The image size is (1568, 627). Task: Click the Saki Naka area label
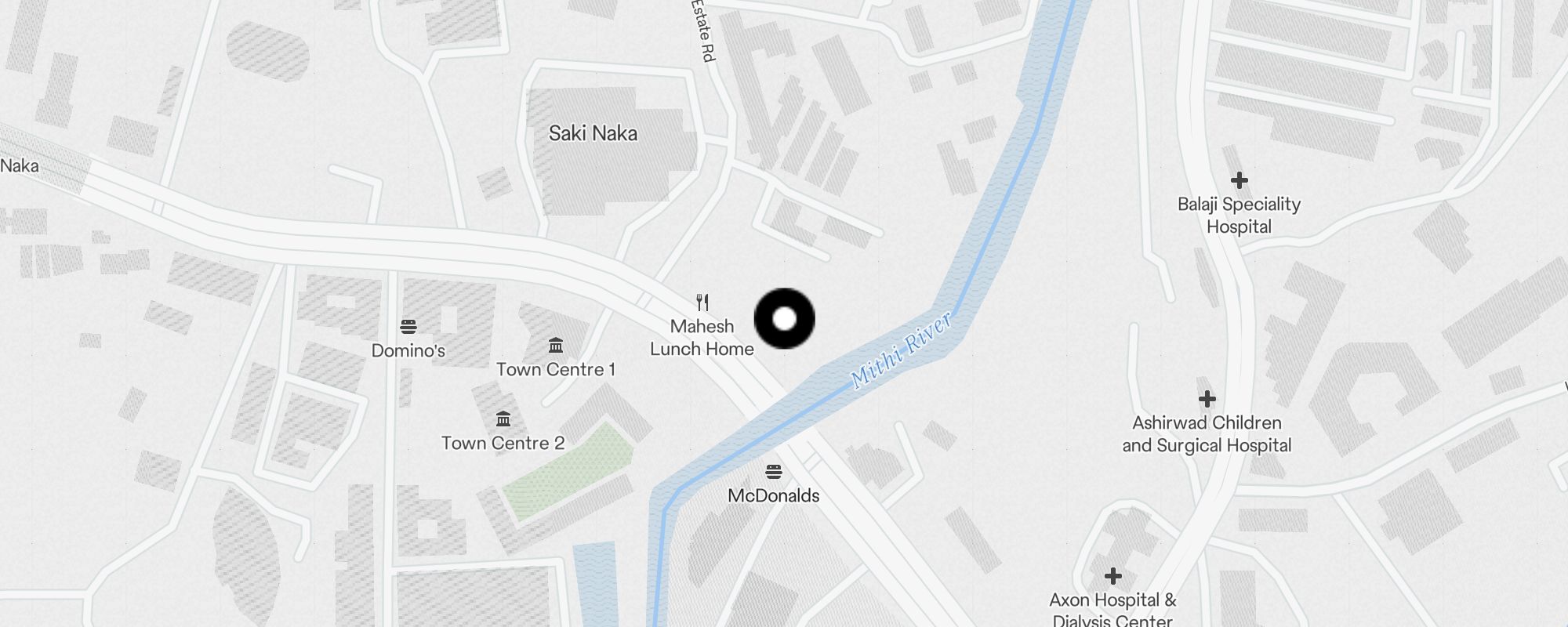pos(593,133)
